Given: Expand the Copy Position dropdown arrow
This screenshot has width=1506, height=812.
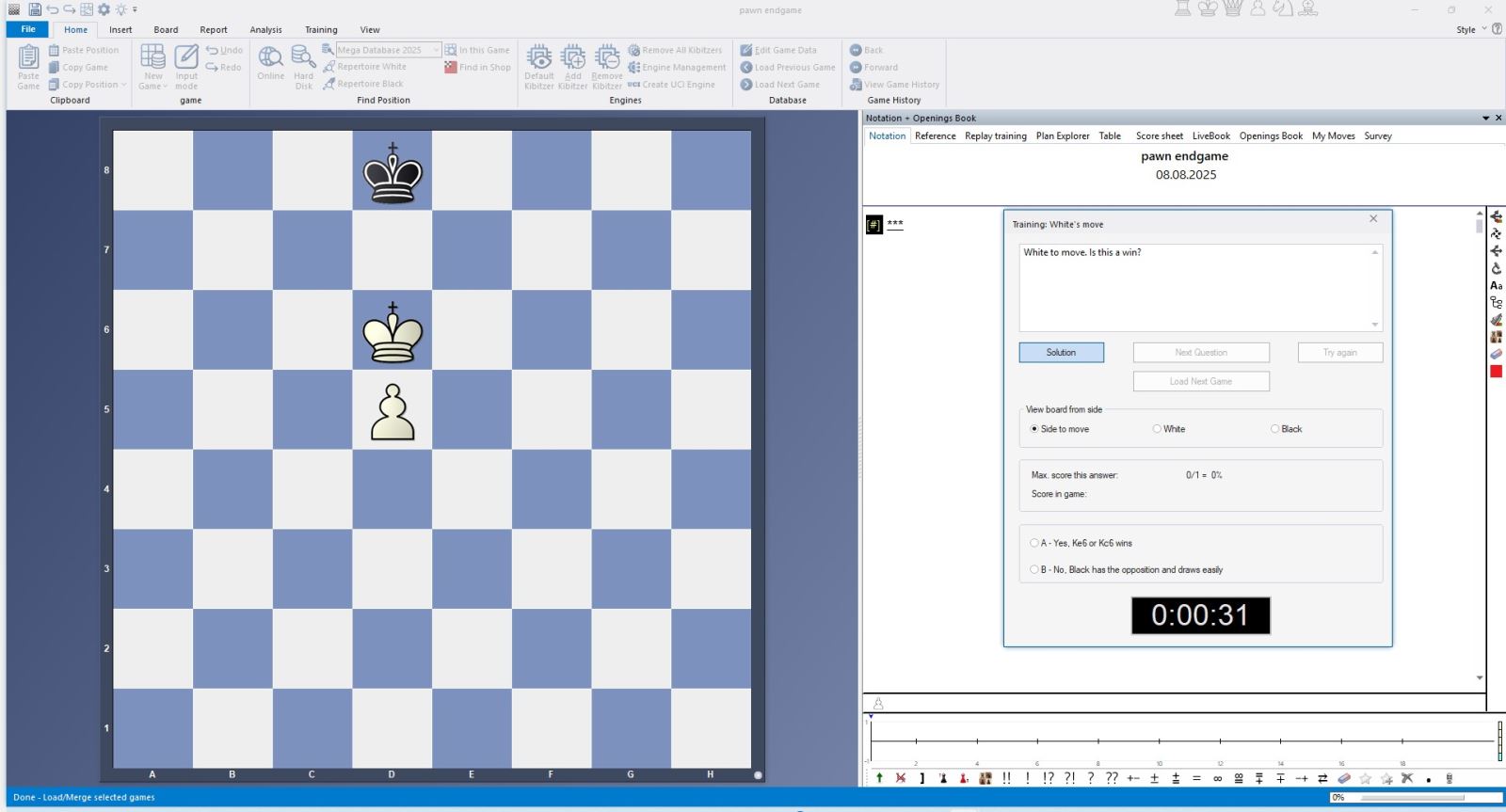Looking at the screenshot, I should 123,85.
